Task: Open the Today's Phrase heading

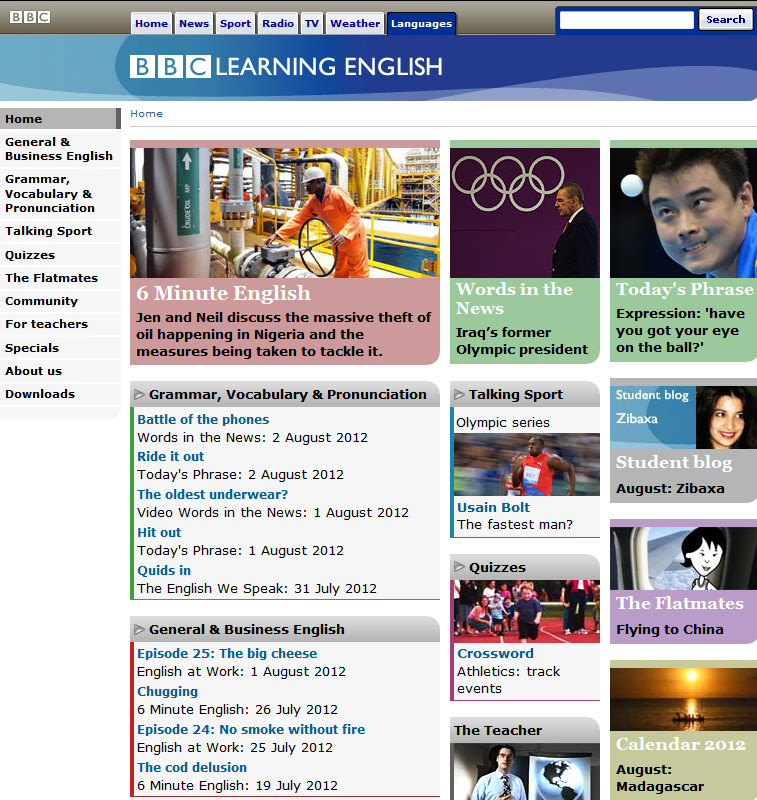Action: (x=685, y=289)
